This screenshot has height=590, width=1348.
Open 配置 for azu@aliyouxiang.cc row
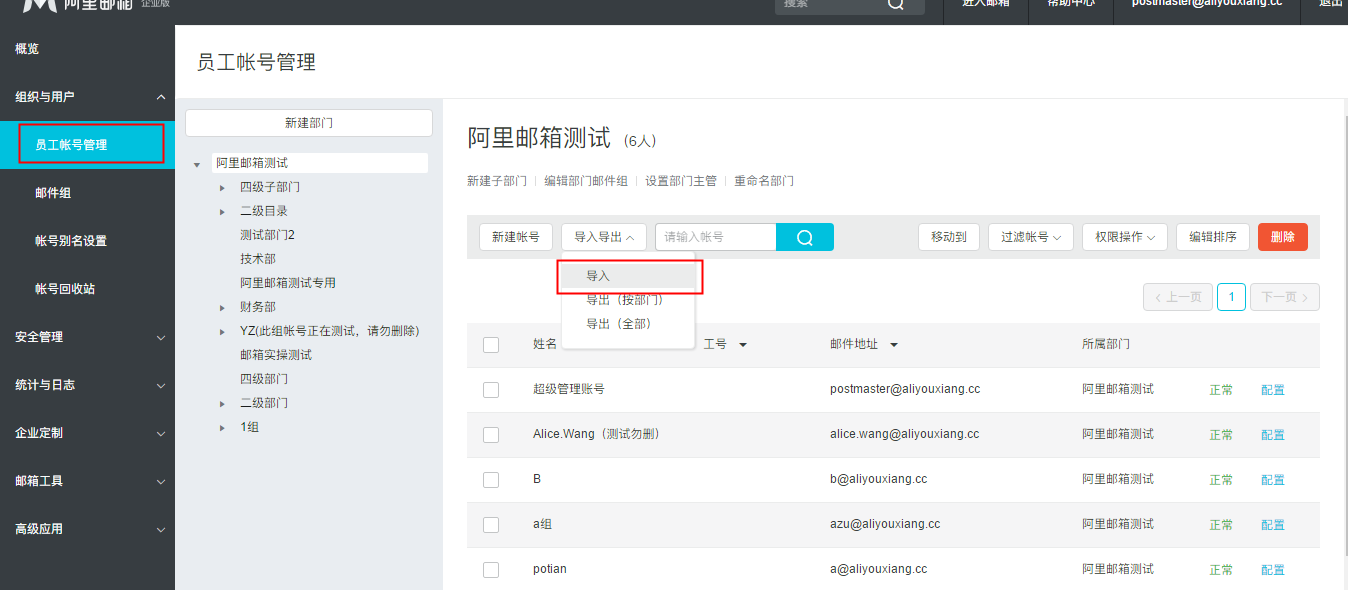(1273, 525)
